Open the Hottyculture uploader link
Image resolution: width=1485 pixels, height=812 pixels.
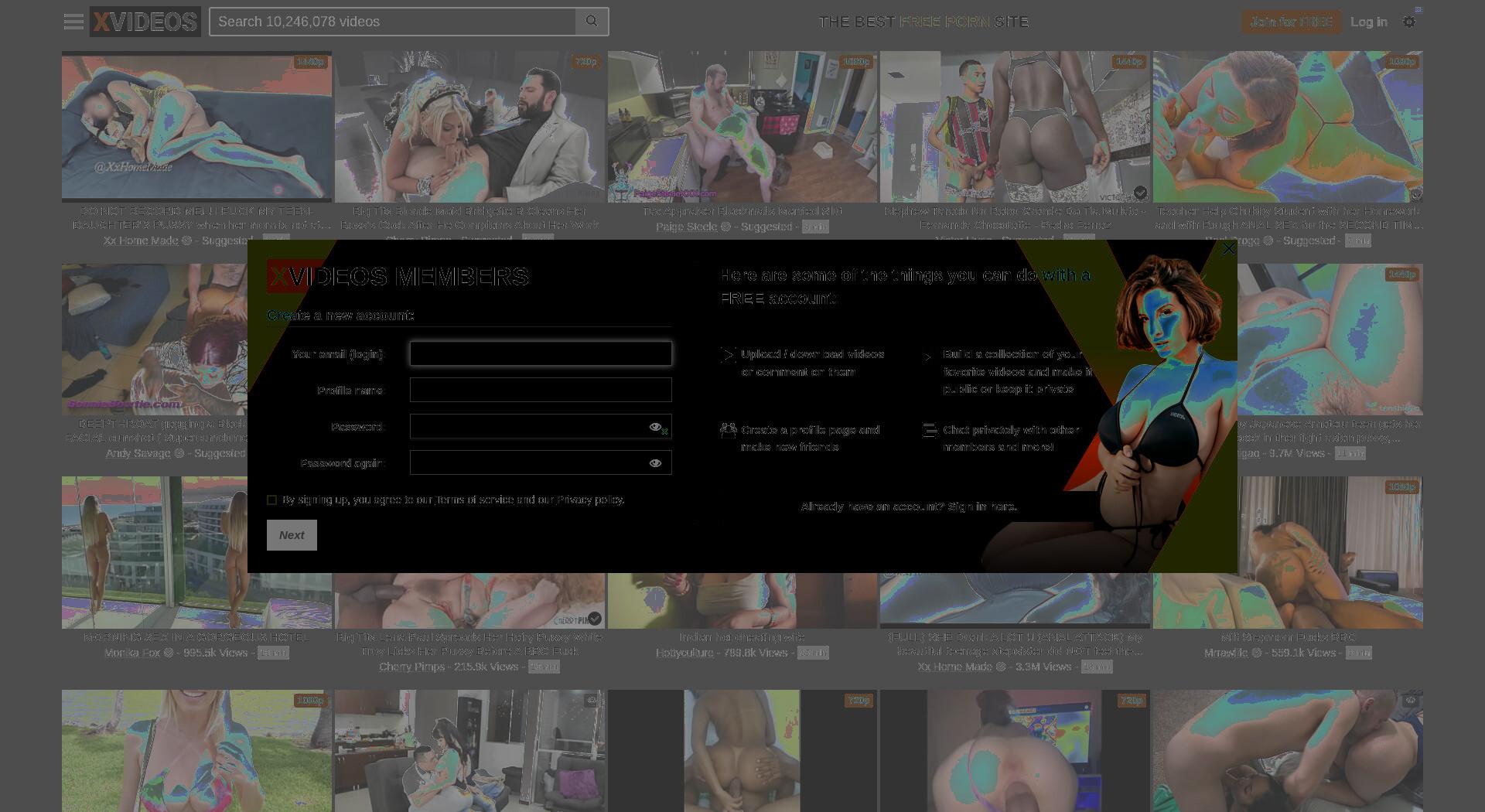[684, 653]
